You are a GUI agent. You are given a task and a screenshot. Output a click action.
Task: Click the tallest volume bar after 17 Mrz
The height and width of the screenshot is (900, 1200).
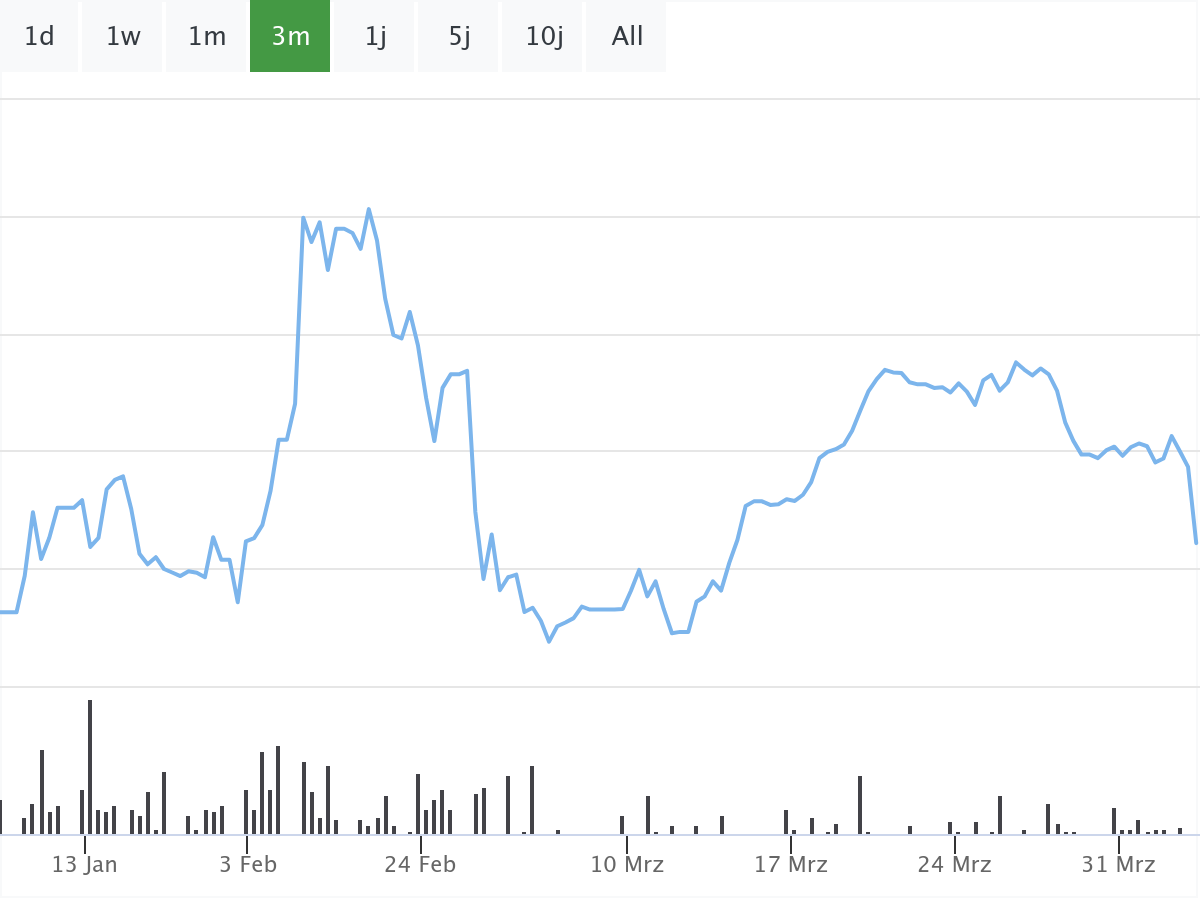click(x=860, y=804)
